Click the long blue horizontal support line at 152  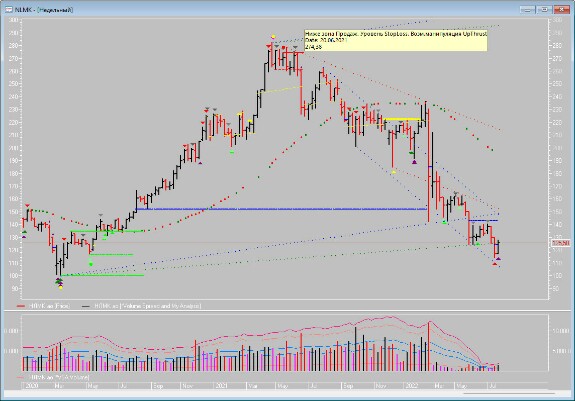point(281,209)
